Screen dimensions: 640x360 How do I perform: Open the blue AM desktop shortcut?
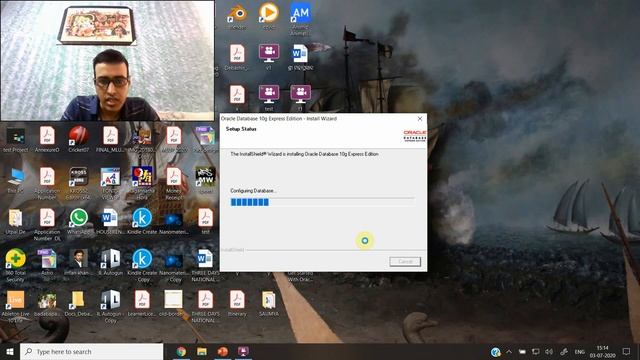(300, 17)
